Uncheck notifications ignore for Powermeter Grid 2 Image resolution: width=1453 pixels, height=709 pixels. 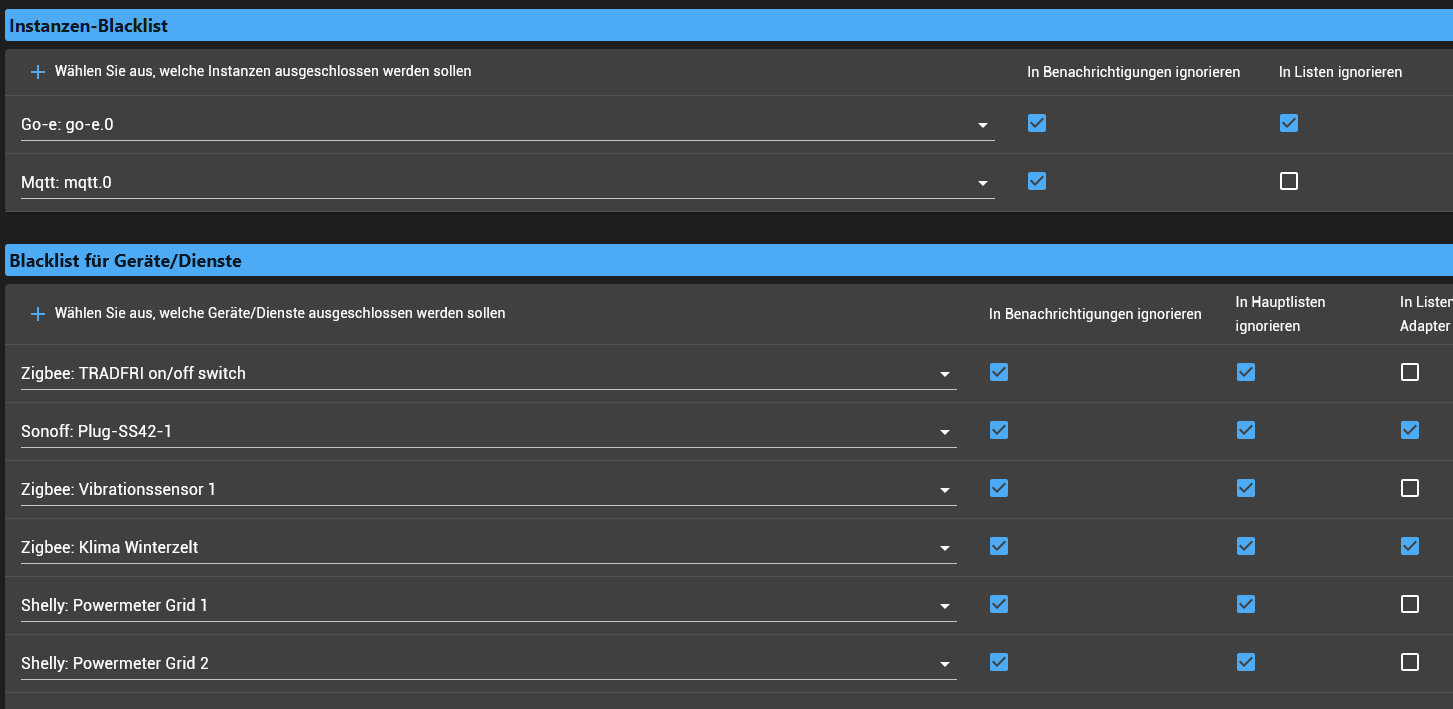[999, 662]
